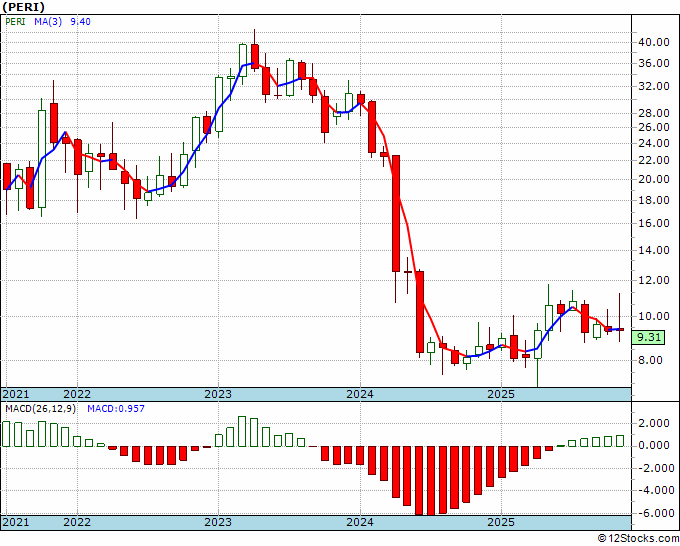This screenshot has width=680, height=546.
Task: Click the 16.00 price axis label
Action: 654,223
